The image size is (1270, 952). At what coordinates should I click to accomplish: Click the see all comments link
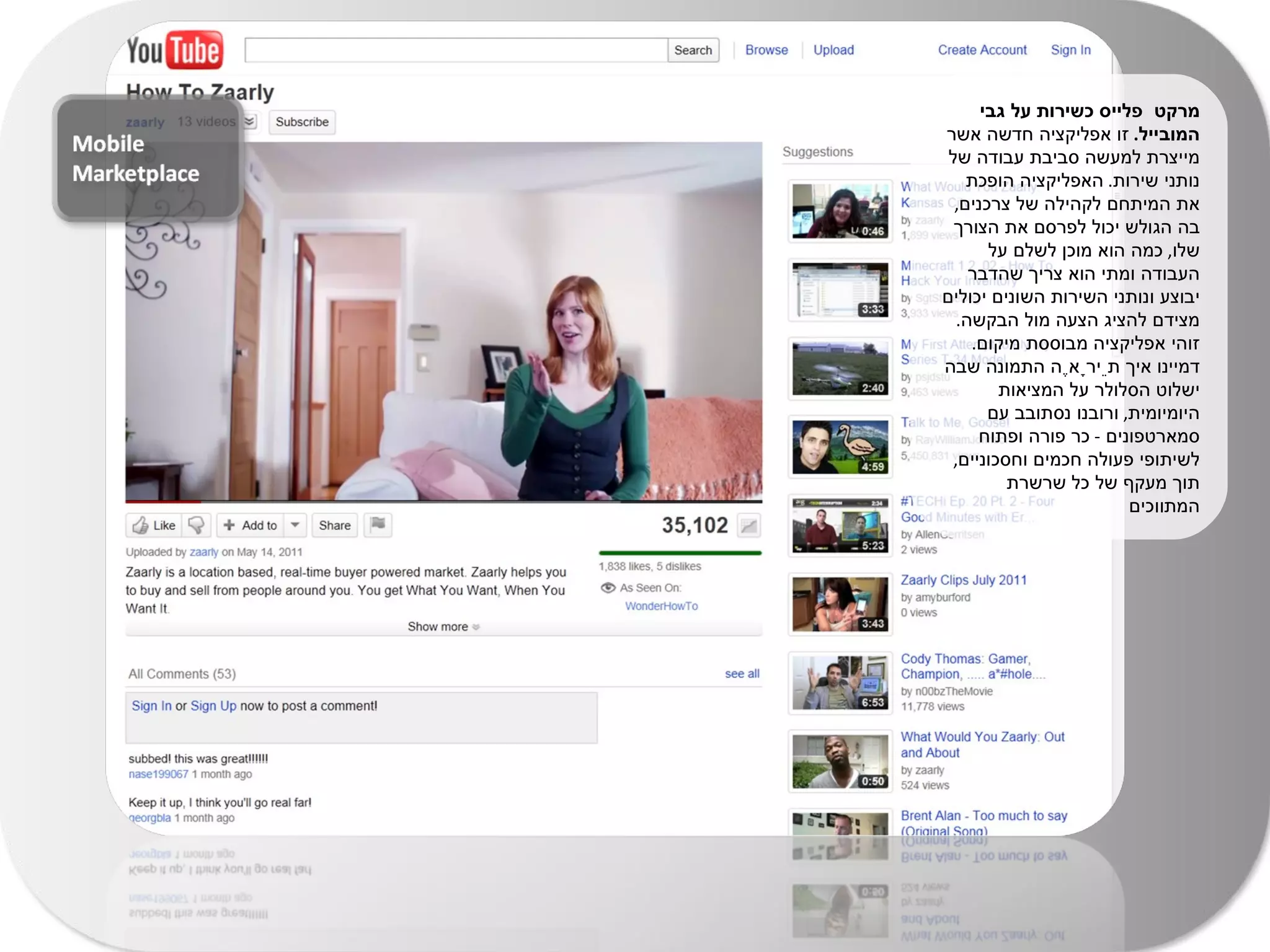click(x=742, y=674)
